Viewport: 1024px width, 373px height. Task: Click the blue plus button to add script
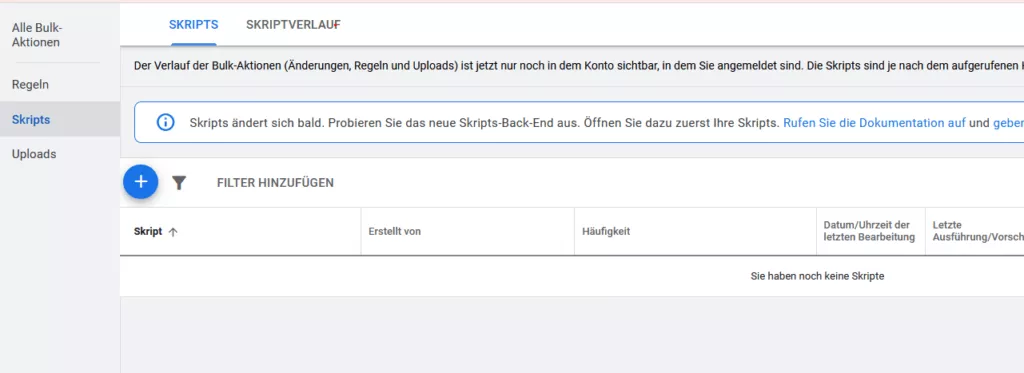click(140, 182)
